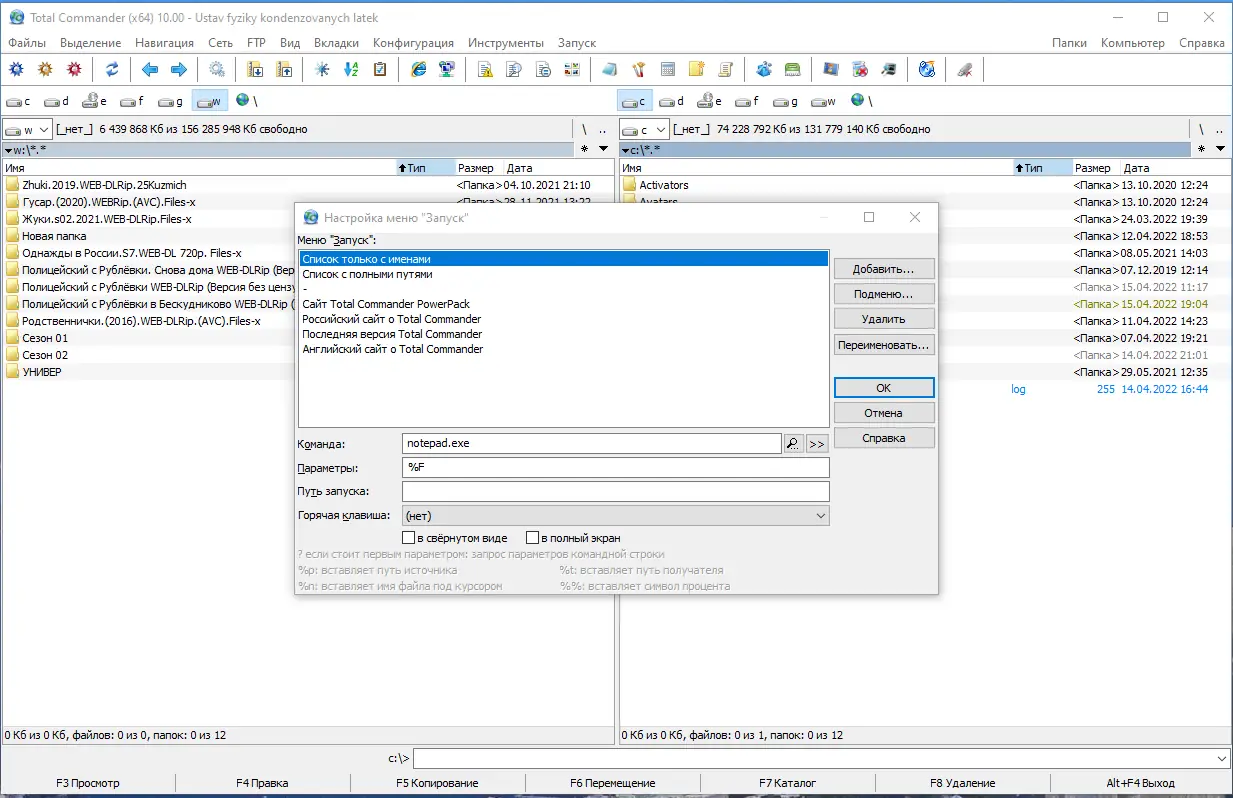Go back using the left arrow icon
This screenshot has width=1233, height=798.
pos(150,69)
